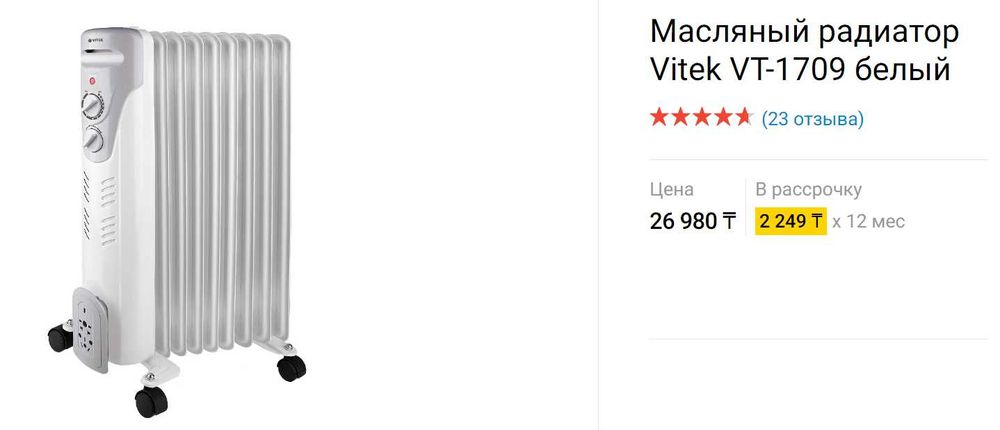
Task: Click the partially filled fifth star
Action: coord(744,117)
